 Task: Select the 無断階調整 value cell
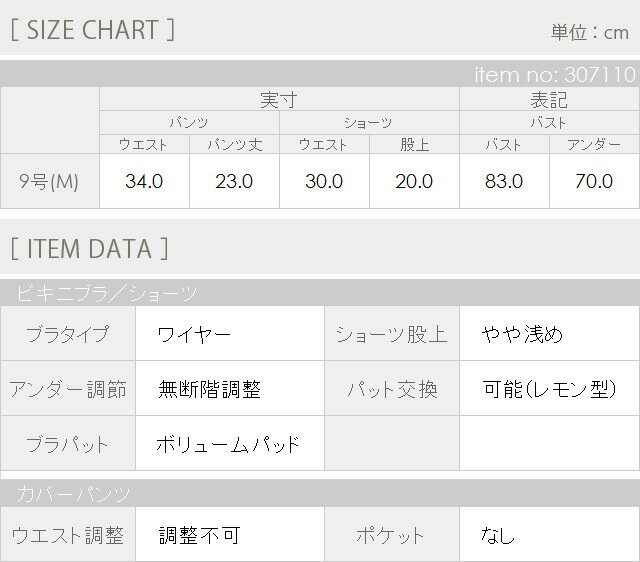(x=229, y=389)
